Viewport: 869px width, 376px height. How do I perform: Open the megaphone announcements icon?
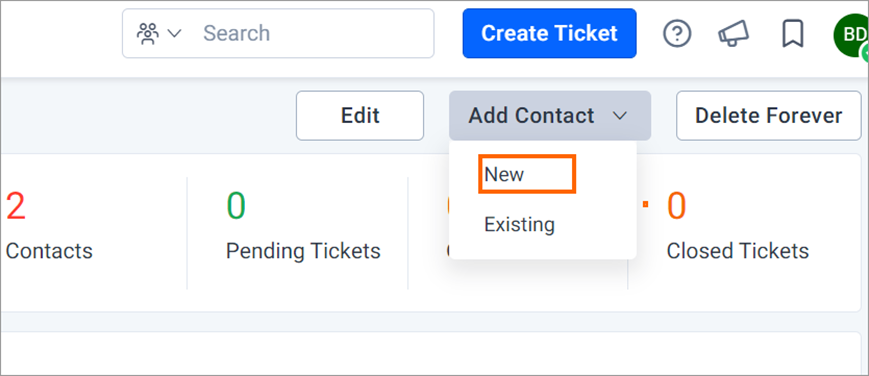734,34
